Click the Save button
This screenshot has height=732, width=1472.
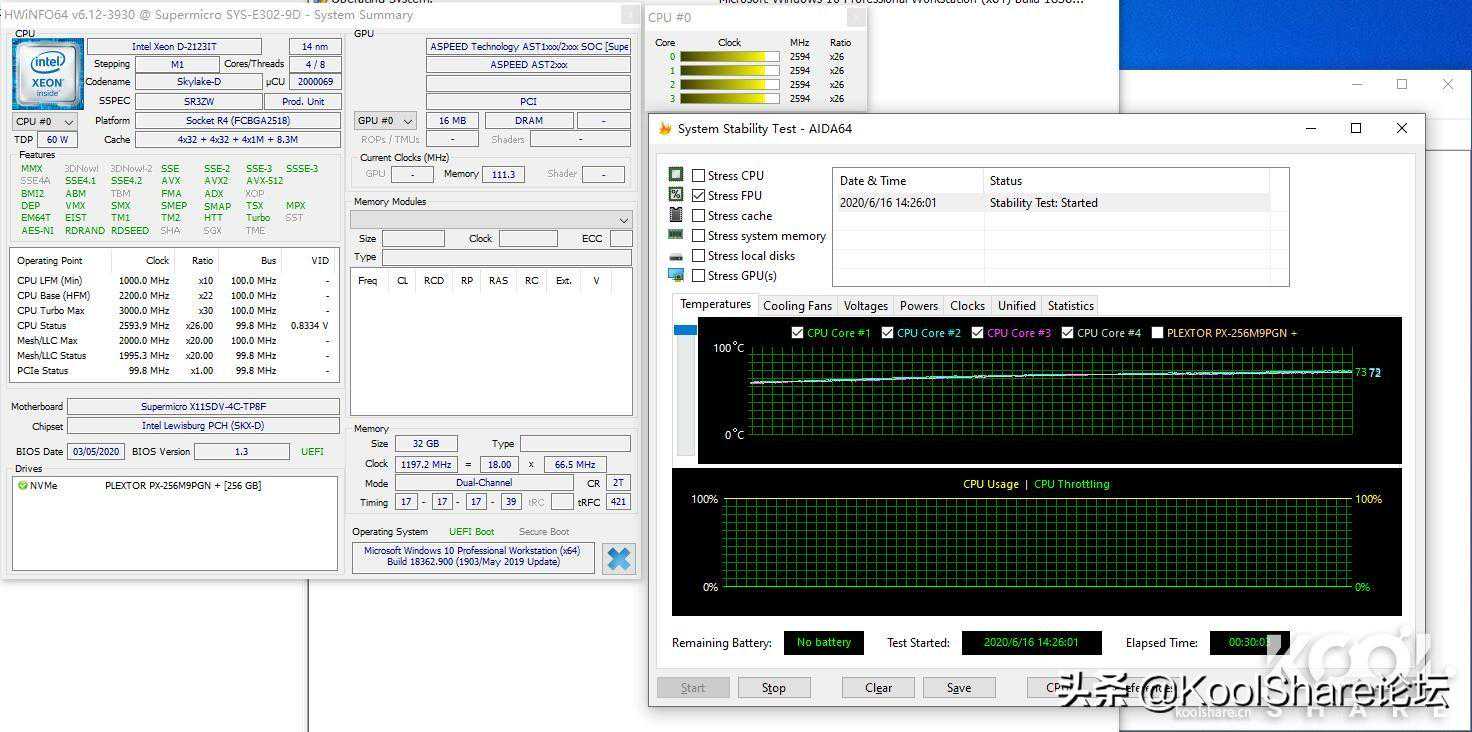click(x=959, y=688)
